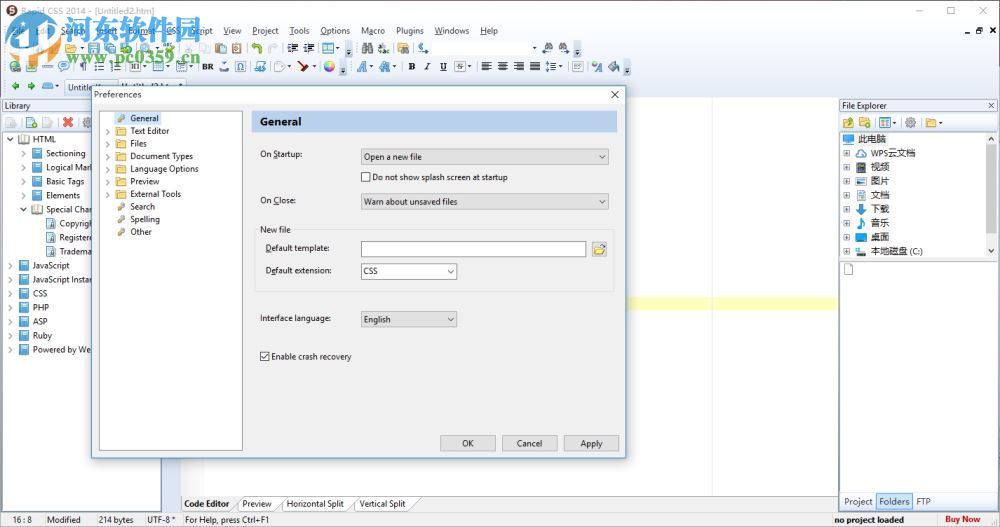Image resolution: width=1000 pixels, height=527 pixels.
Task: Click the Underline formatting icon
Action: (x=443, y=66)
